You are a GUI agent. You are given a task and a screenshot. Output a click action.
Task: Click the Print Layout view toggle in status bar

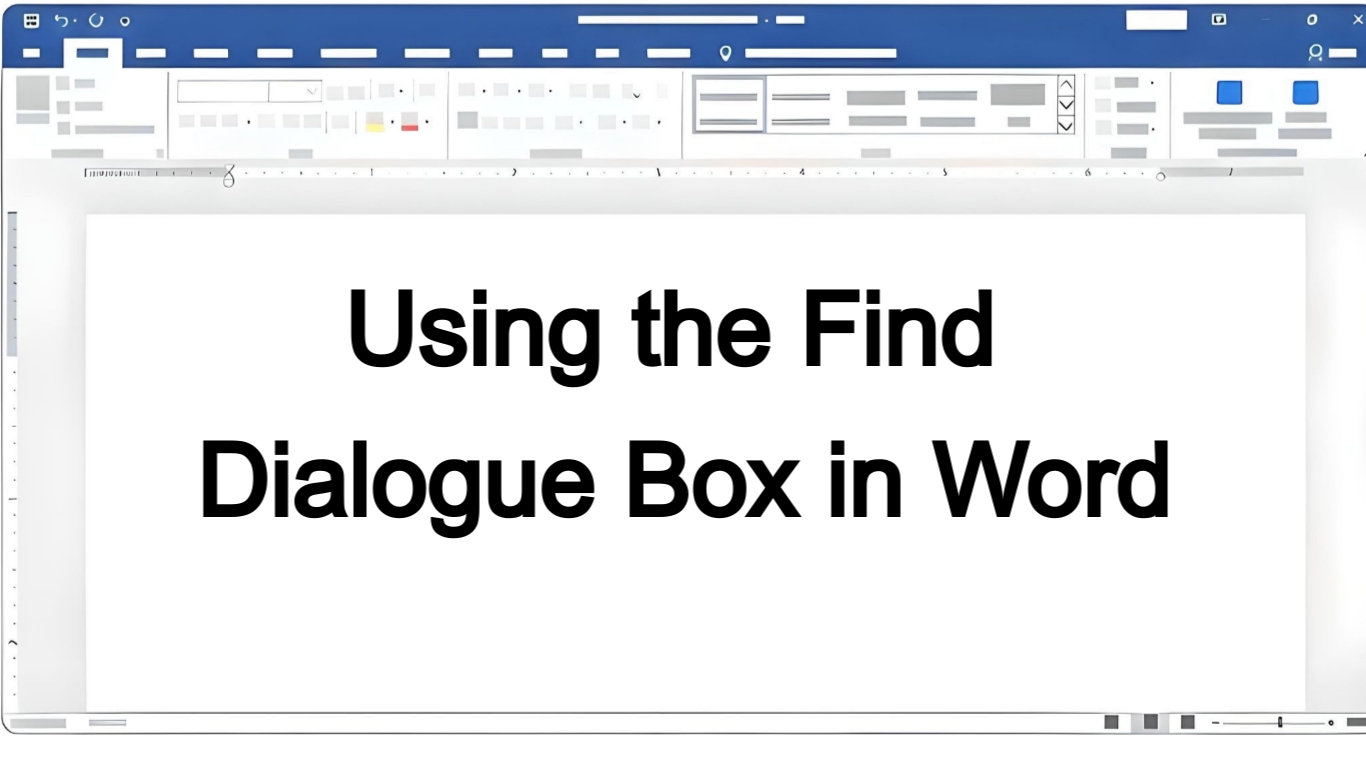(x=1148, y=722)
